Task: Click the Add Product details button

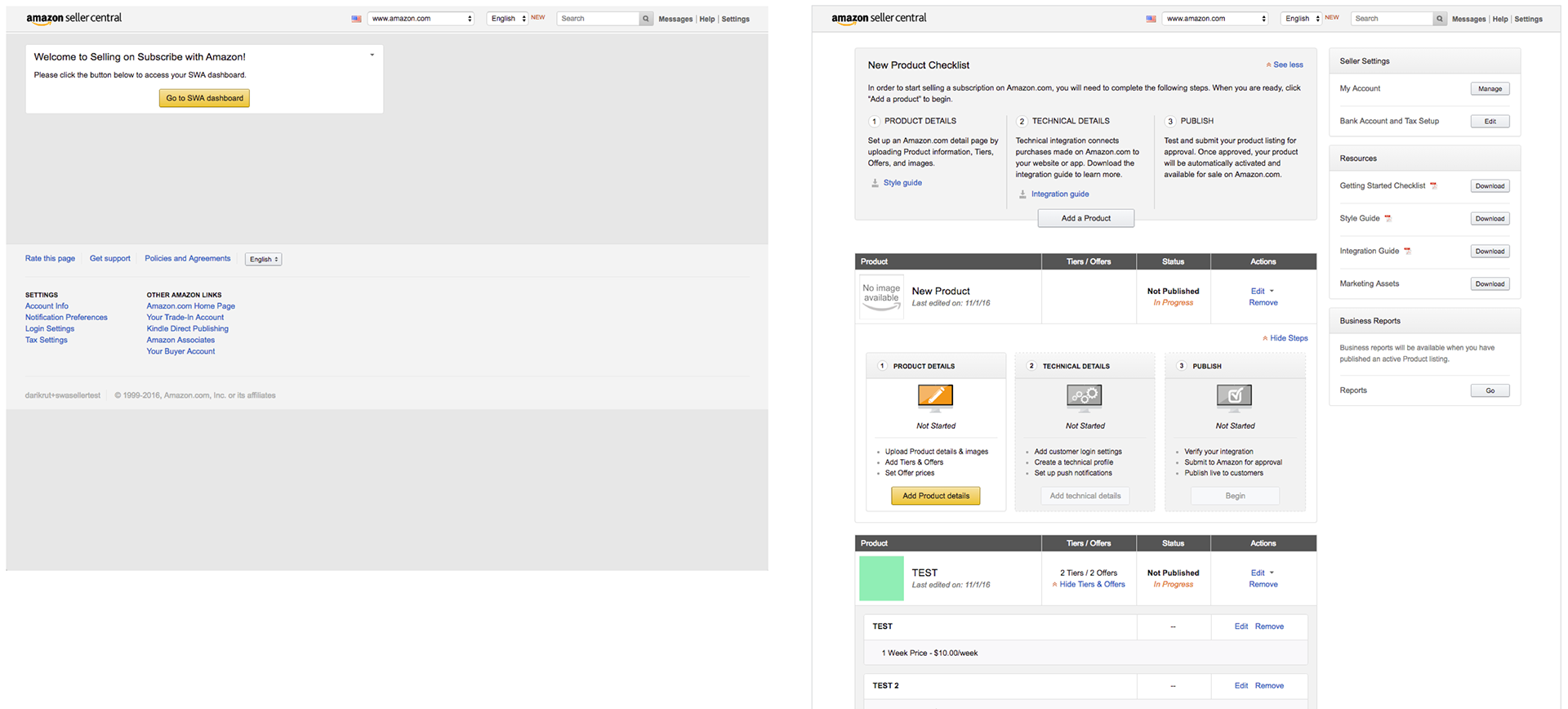Action: 936,496
